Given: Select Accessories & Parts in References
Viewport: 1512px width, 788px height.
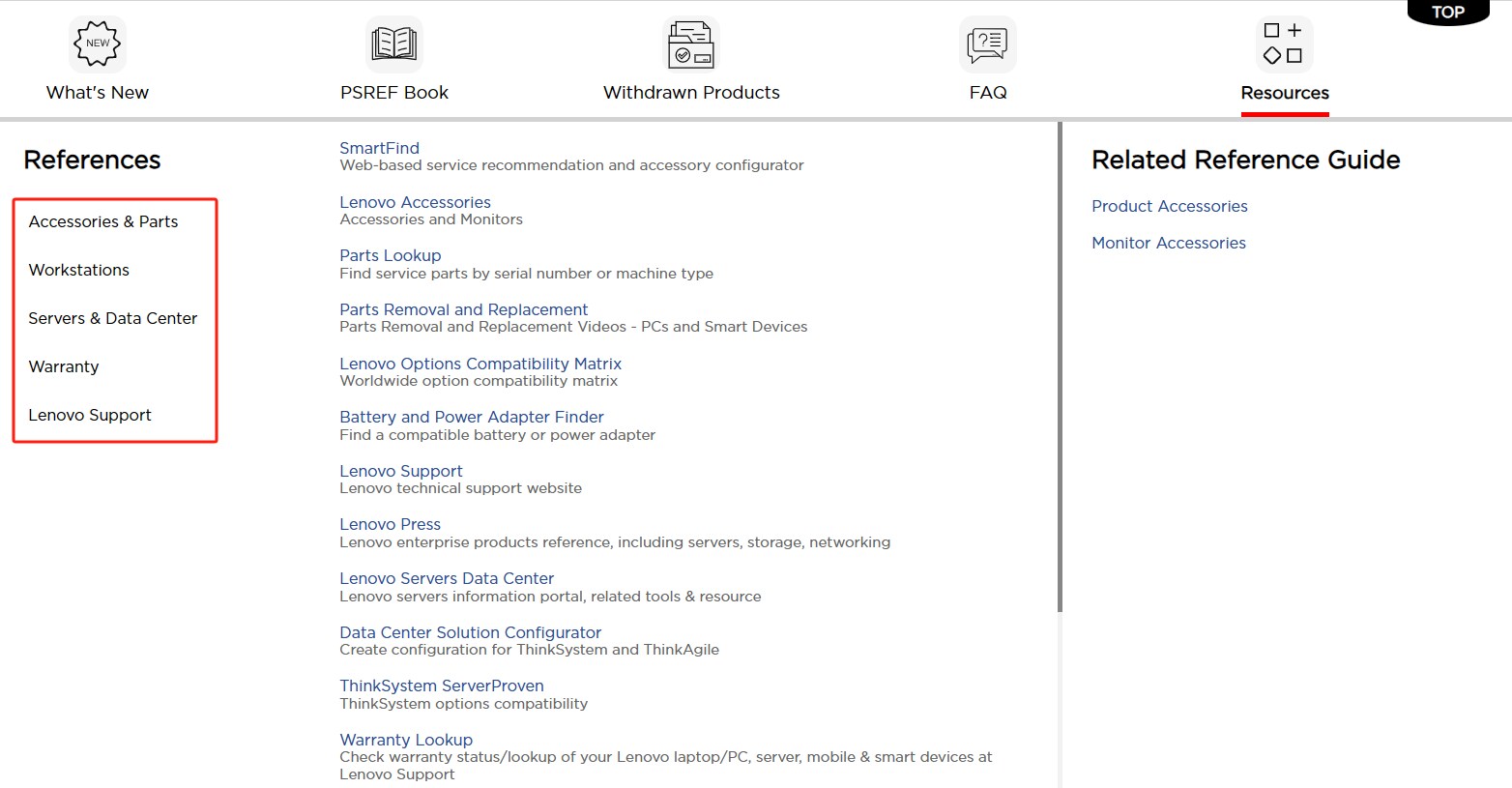Looking at the screenshot, I should click(x=103, y=221).
